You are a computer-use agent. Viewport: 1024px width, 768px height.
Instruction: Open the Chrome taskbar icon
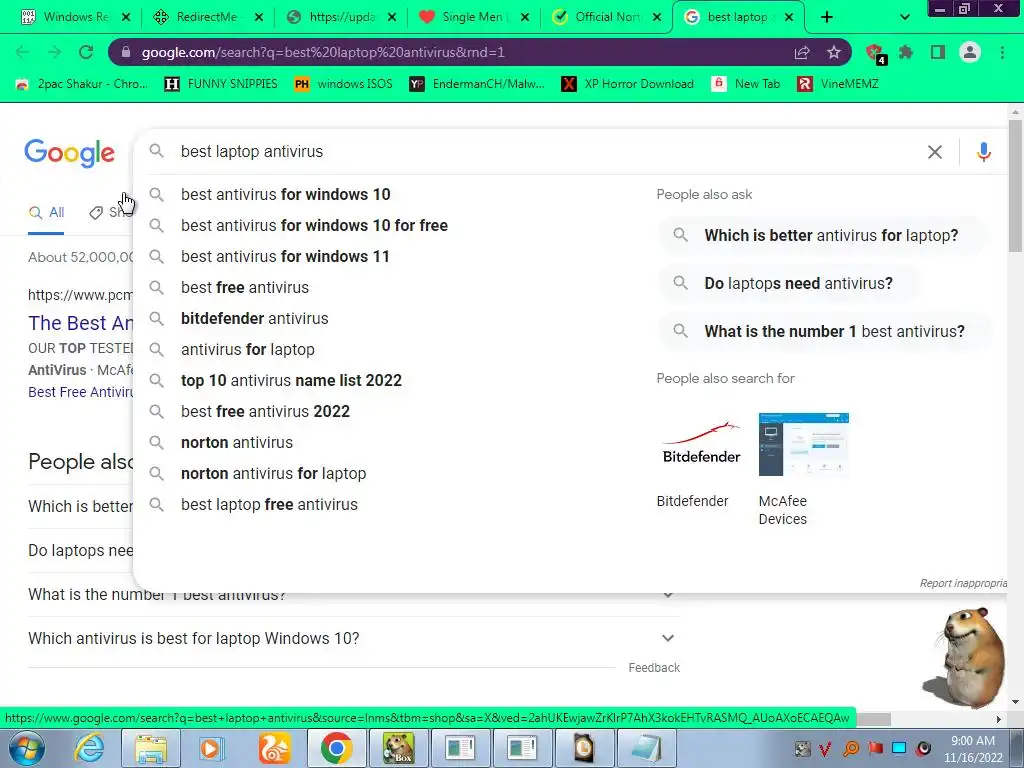click(337, 748)
